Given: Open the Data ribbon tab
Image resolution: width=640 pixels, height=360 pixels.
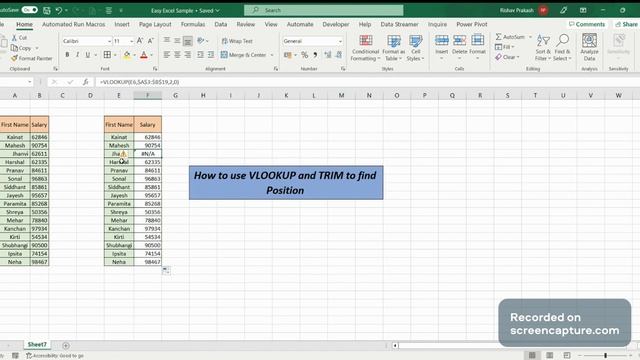Looking at the screenshot, I should (221, 24).
